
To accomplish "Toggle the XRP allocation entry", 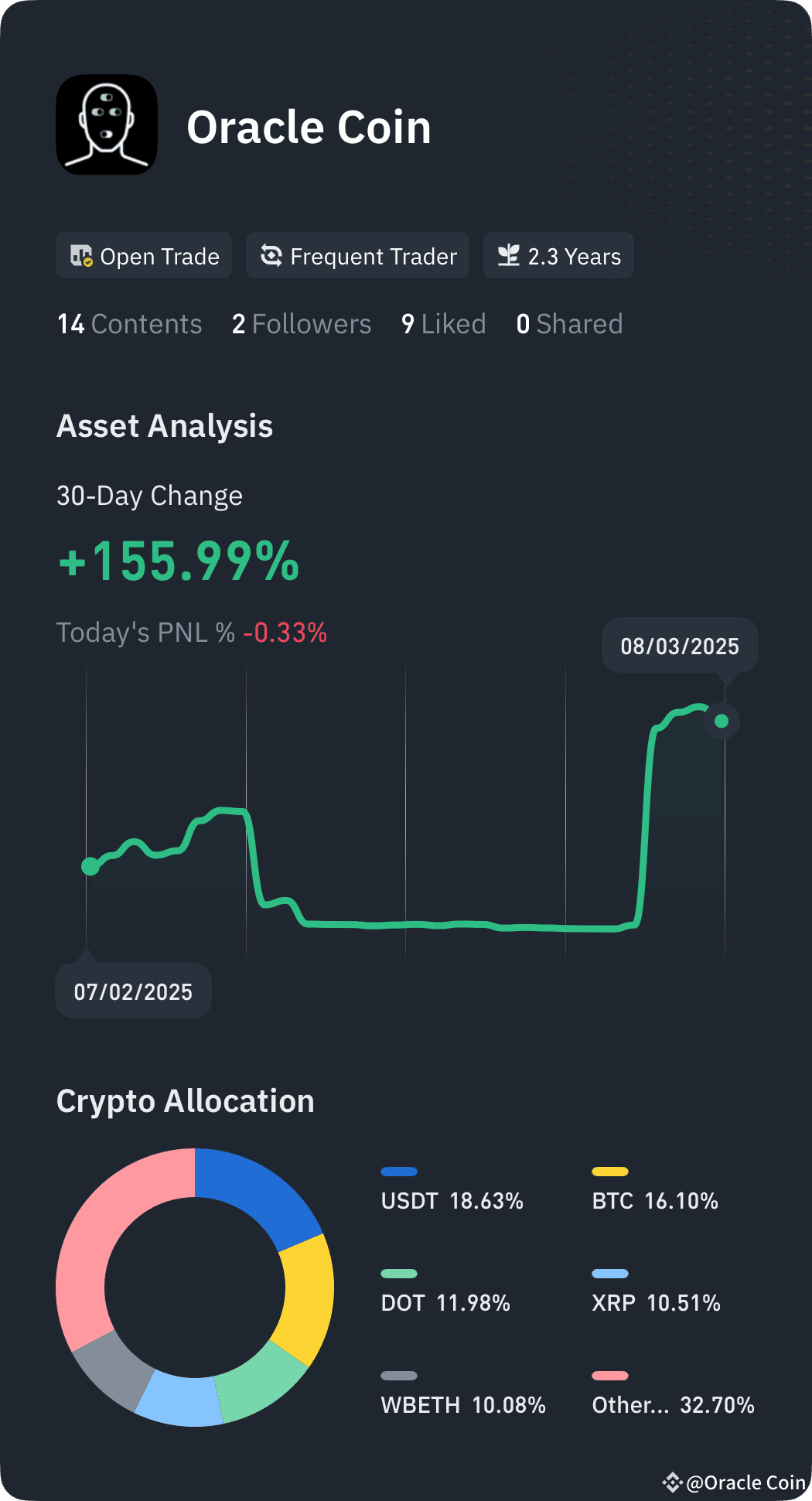I will (x=656, y=1303).
